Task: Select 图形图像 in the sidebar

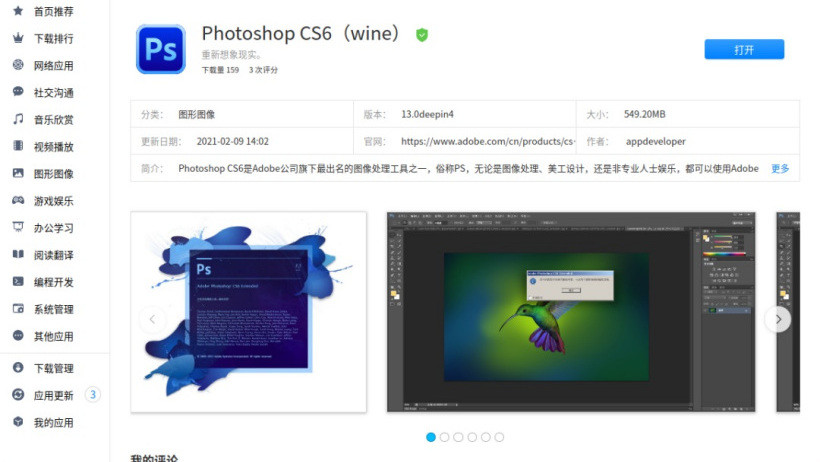Action: point(54,174)
